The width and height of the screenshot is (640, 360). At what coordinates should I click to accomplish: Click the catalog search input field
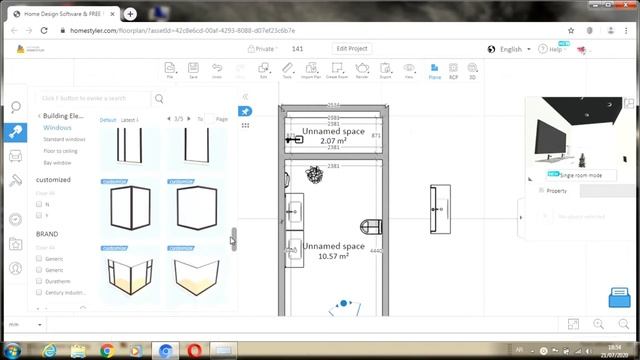pyautogui.click(x=94, y=98)
